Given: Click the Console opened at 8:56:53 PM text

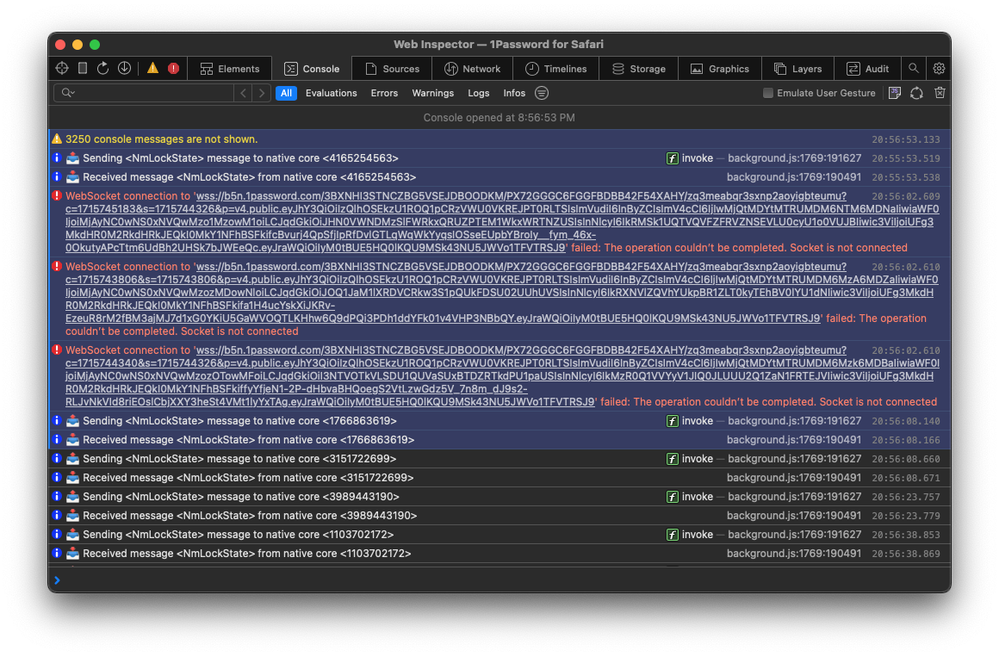Looking at the screenshot, I should [500, 118].
